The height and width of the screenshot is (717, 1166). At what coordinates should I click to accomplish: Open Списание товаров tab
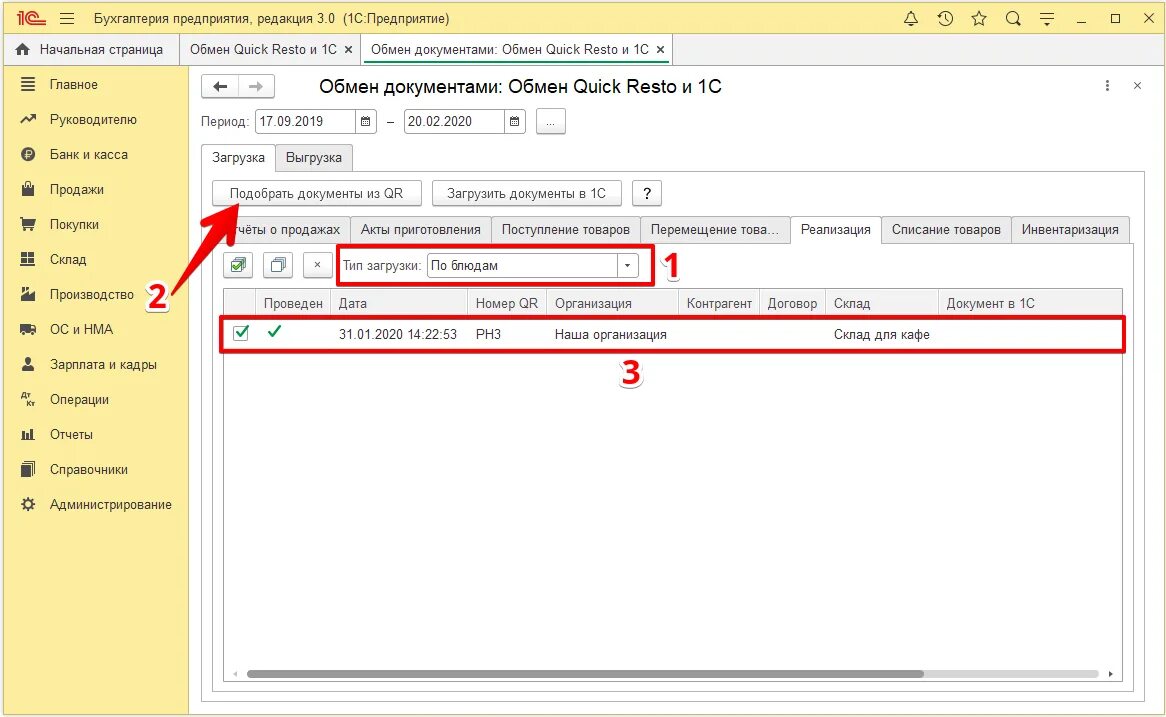click(946, 229)
